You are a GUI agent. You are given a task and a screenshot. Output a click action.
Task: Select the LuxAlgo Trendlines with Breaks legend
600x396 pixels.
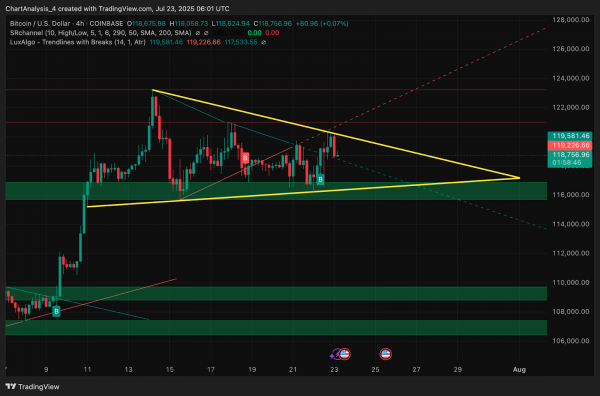78,42
